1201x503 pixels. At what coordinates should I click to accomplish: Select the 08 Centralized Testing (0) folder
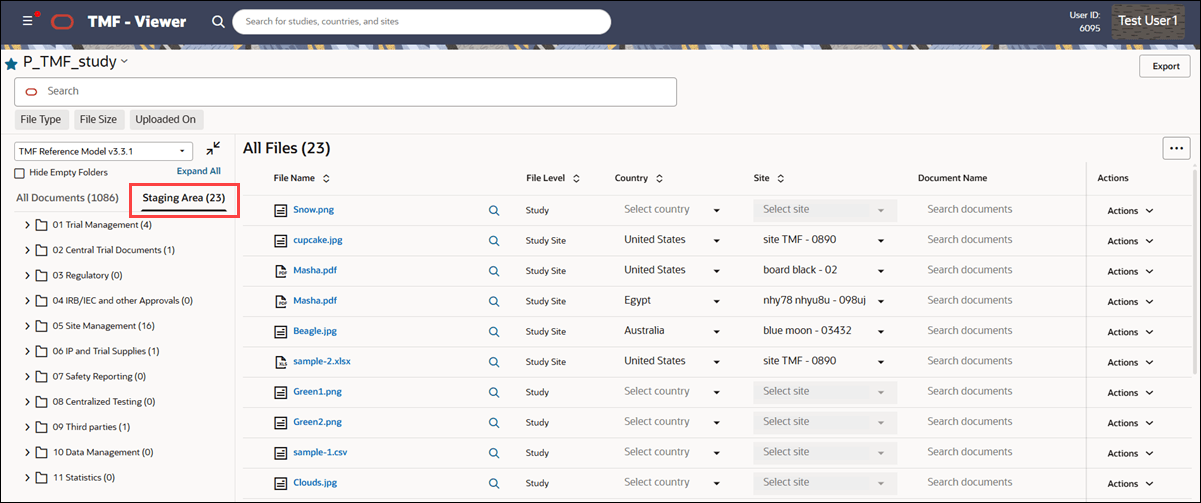pyautogui.click(x=104, y=402)
